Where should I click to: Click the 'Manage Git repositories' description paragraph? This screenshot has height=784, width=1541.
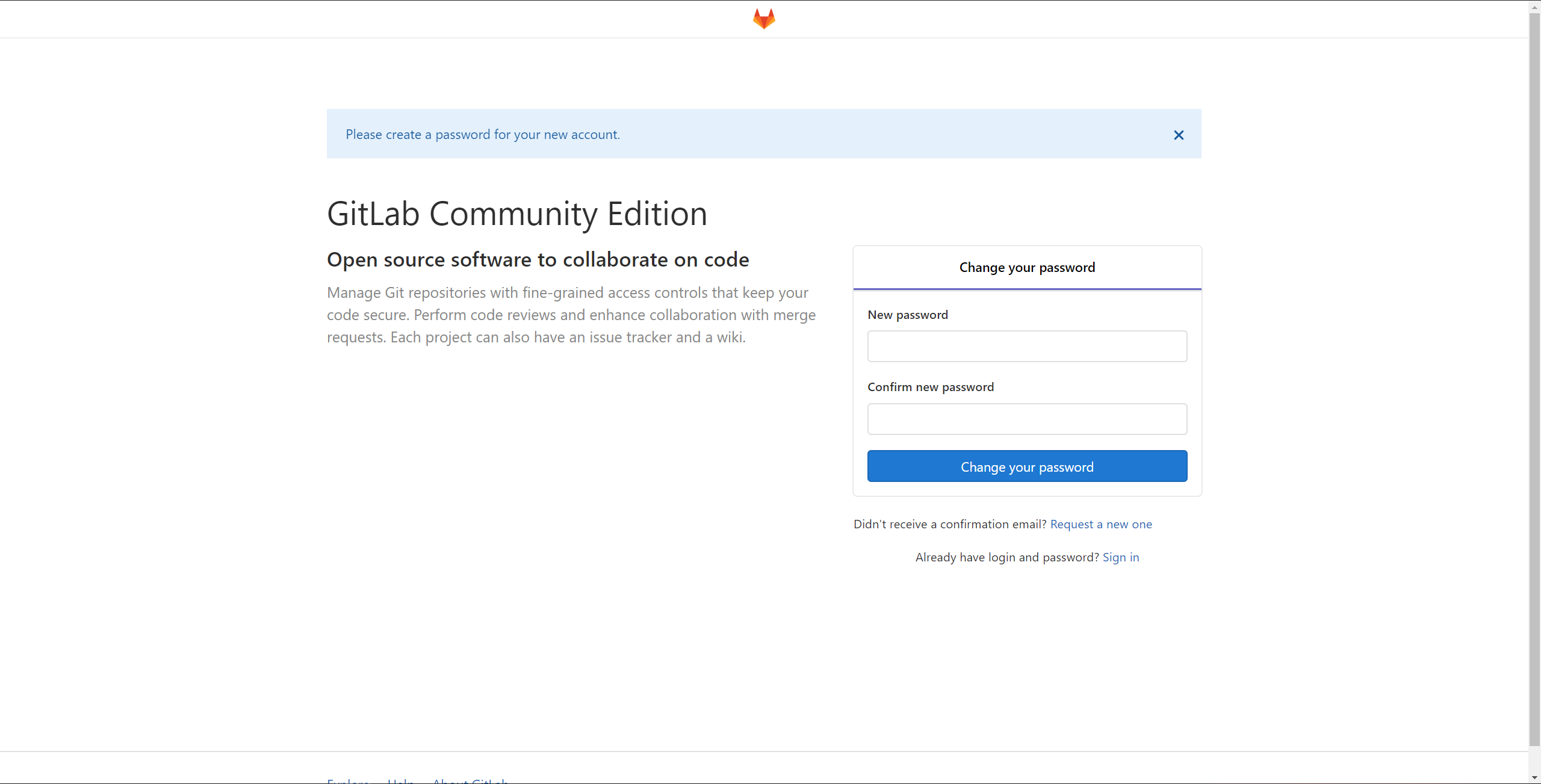pos(571,315)
